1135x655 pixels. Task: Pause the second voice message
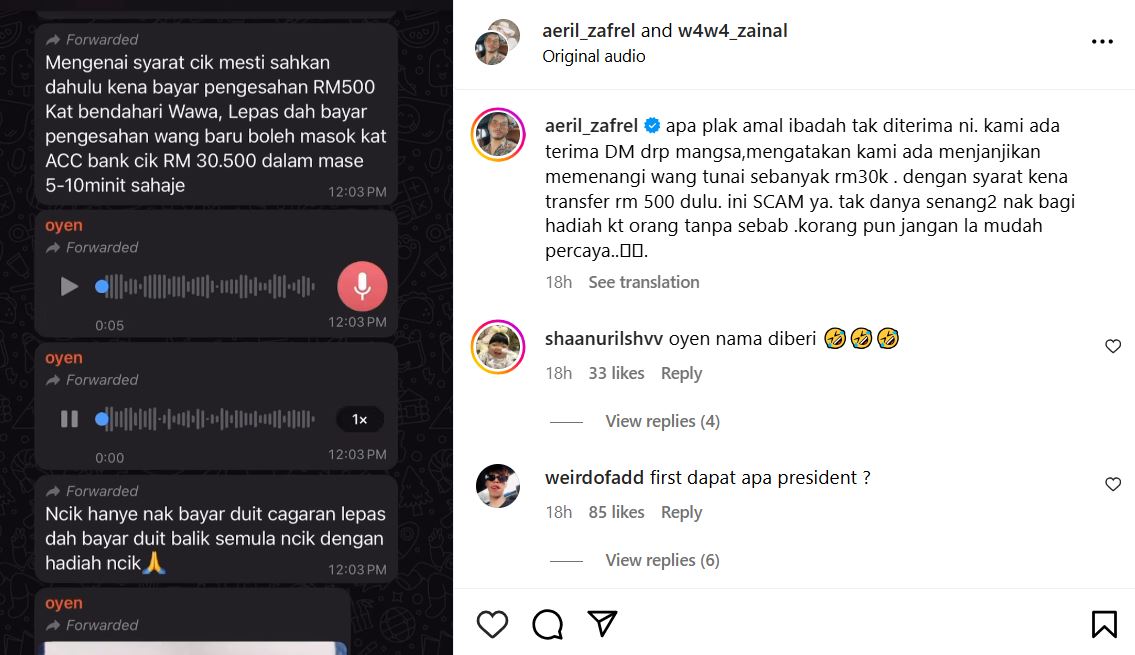69,419
